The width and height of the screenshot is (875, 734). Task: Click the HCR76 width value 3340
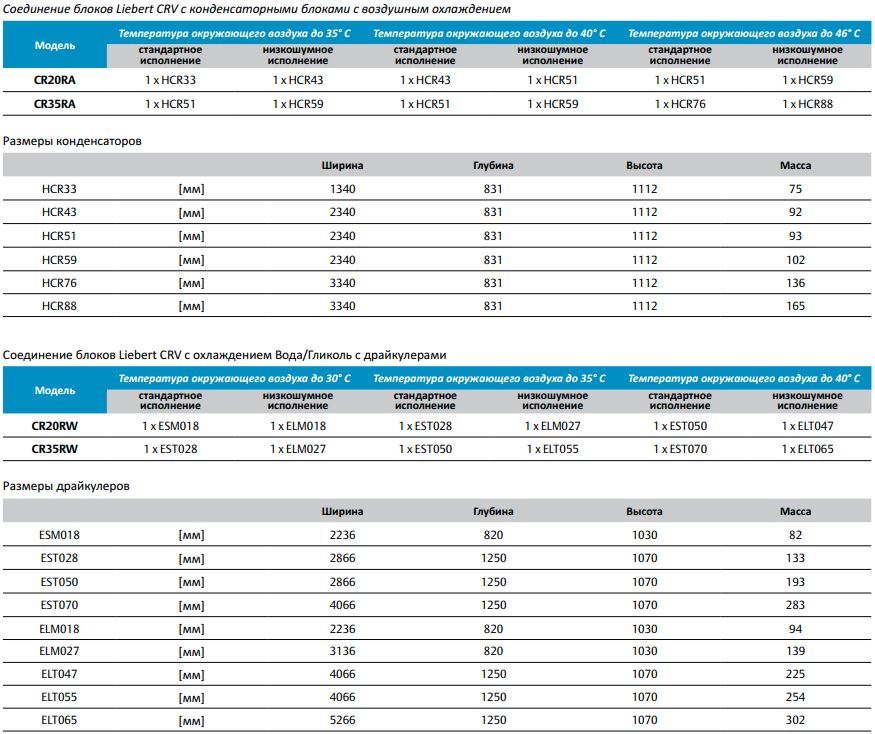[x=342, y=283]
